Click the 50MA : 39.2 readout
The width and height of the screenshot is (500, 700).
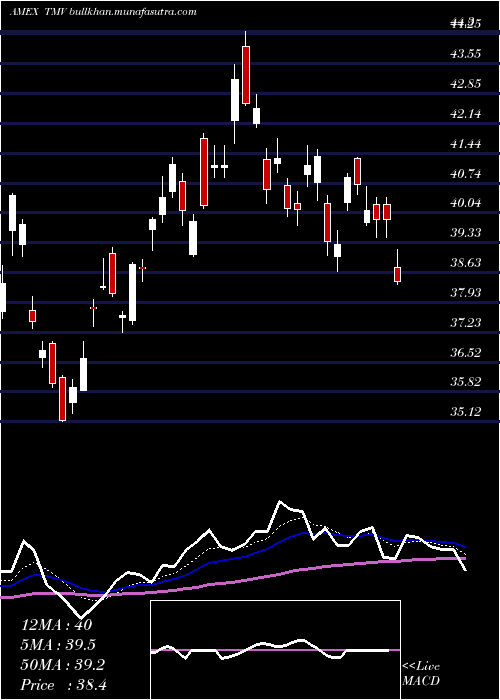pos(63,665)
